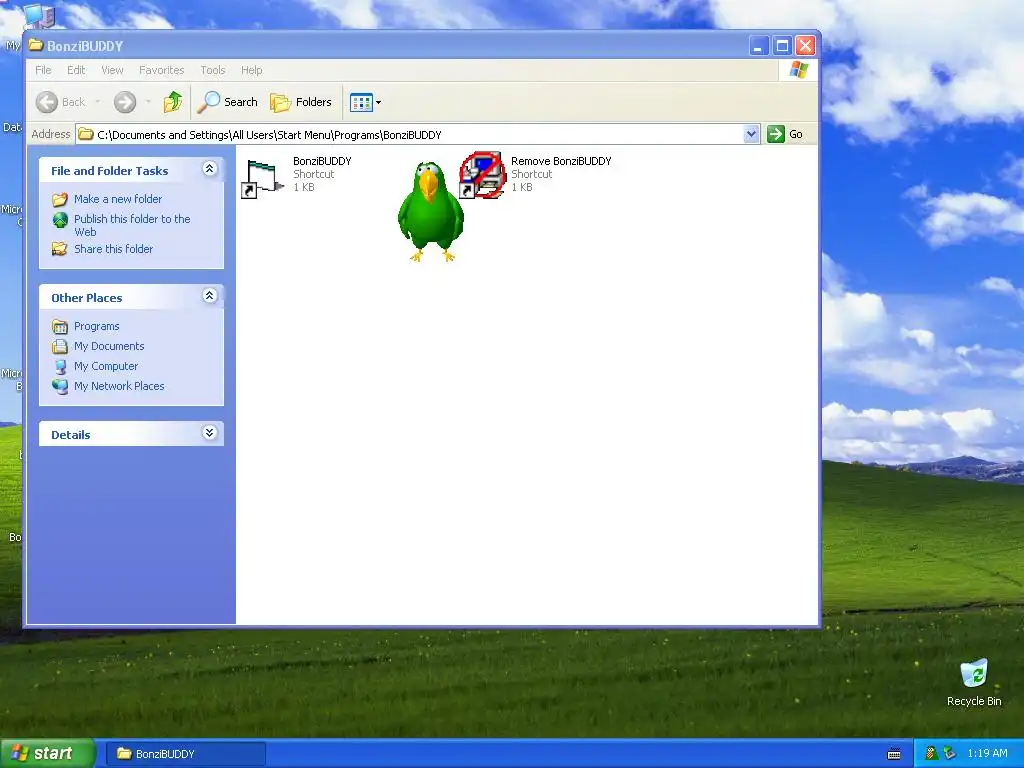Screen dimensions: 1024x768
Task: Click Share this folder link
Action: pyautogui.click(x=113, y=249)
